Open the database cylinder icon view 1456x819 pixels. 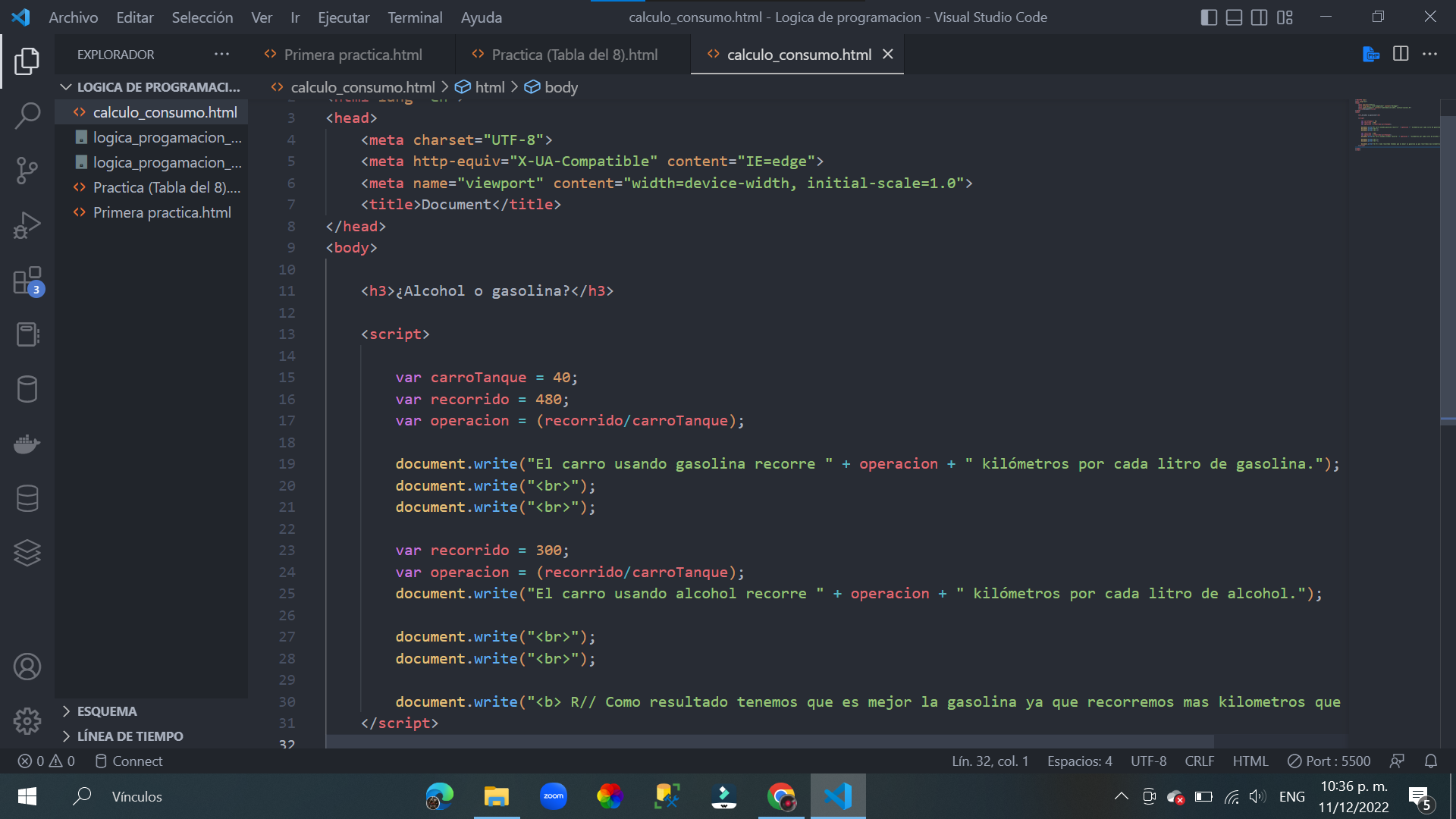pyautogui.click(x=27, y=389)
